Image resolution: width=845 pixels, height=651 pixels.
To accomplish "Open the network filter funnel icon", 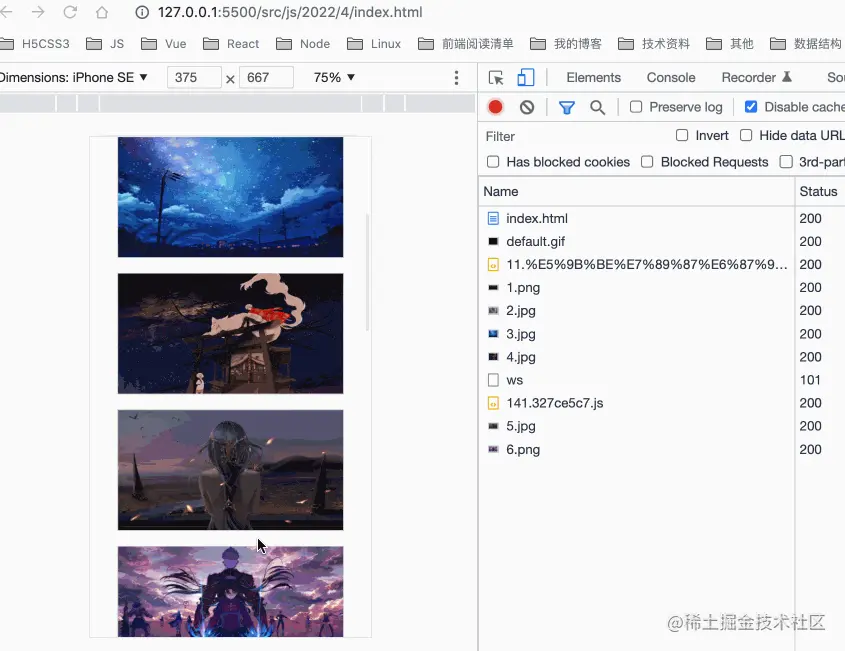I will pos(566,106).
